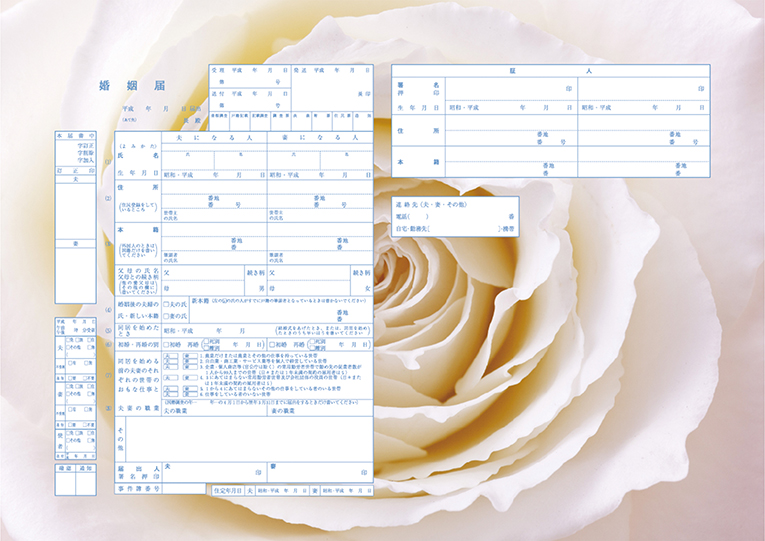The image size is (765, 541).
Task: Click first witness signature field
Action: click(x=511, y=89)
